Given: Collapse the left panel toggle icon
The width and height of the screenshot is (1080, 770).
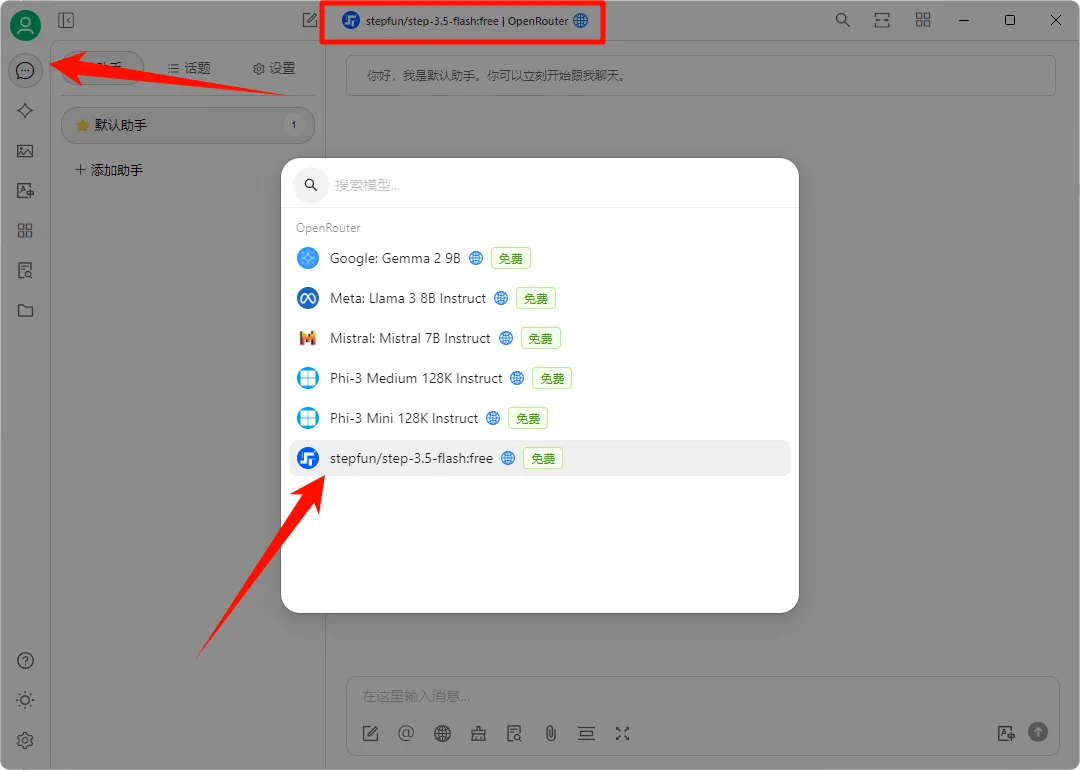Looking at the screenshot, I should point(66,21).
